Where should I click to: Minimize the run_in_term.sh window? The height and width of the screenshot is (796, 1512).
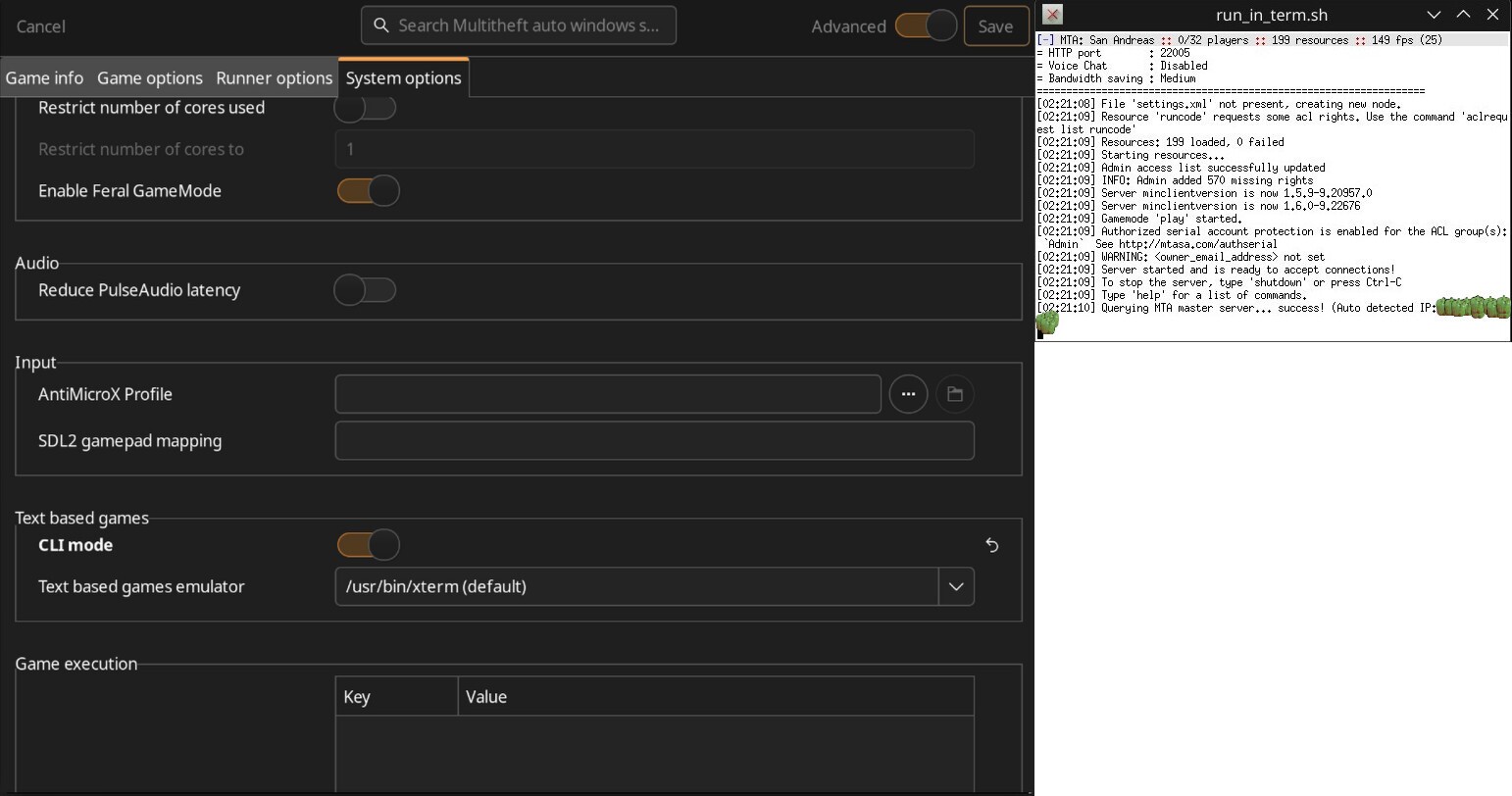[1434, 15]
